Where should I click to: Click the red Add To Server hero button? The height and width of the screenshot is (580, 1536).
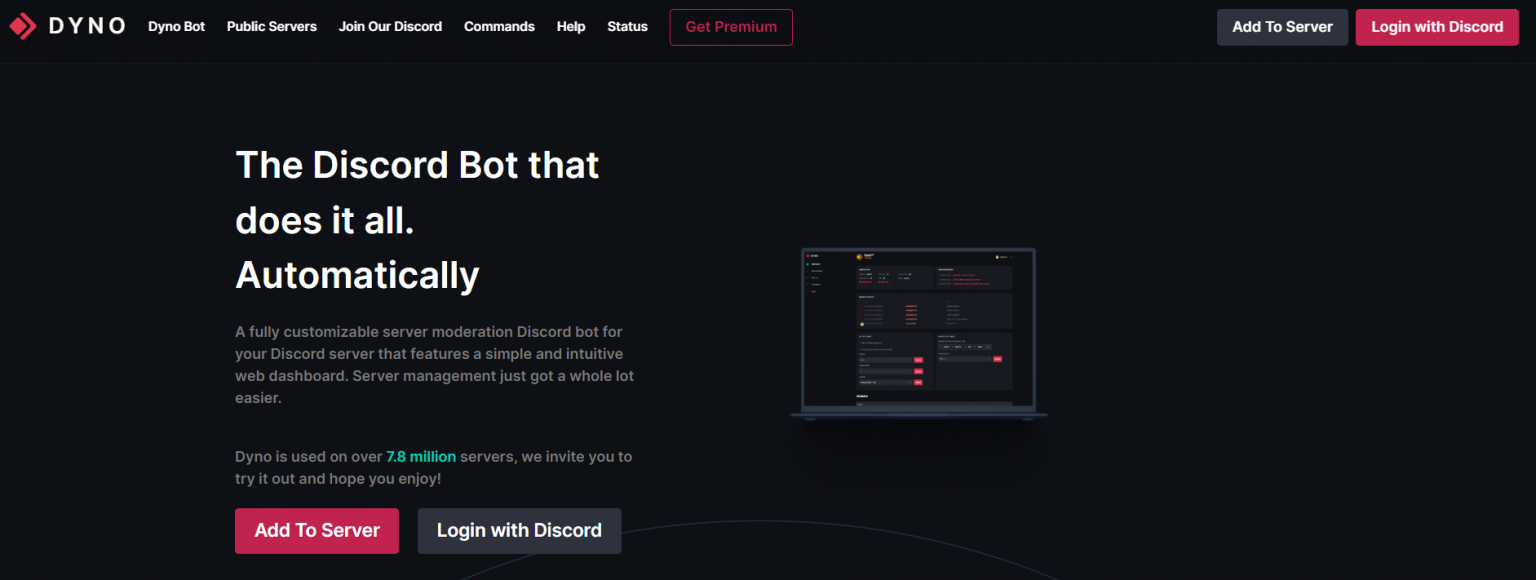(316, 531)
